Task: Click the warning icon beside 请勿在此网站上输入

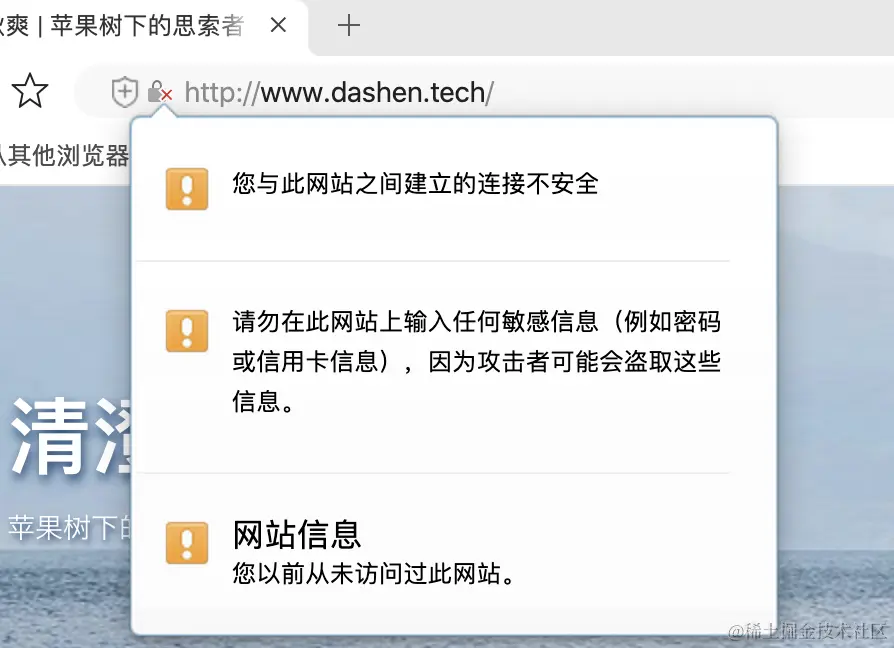Action: [187, 331]
